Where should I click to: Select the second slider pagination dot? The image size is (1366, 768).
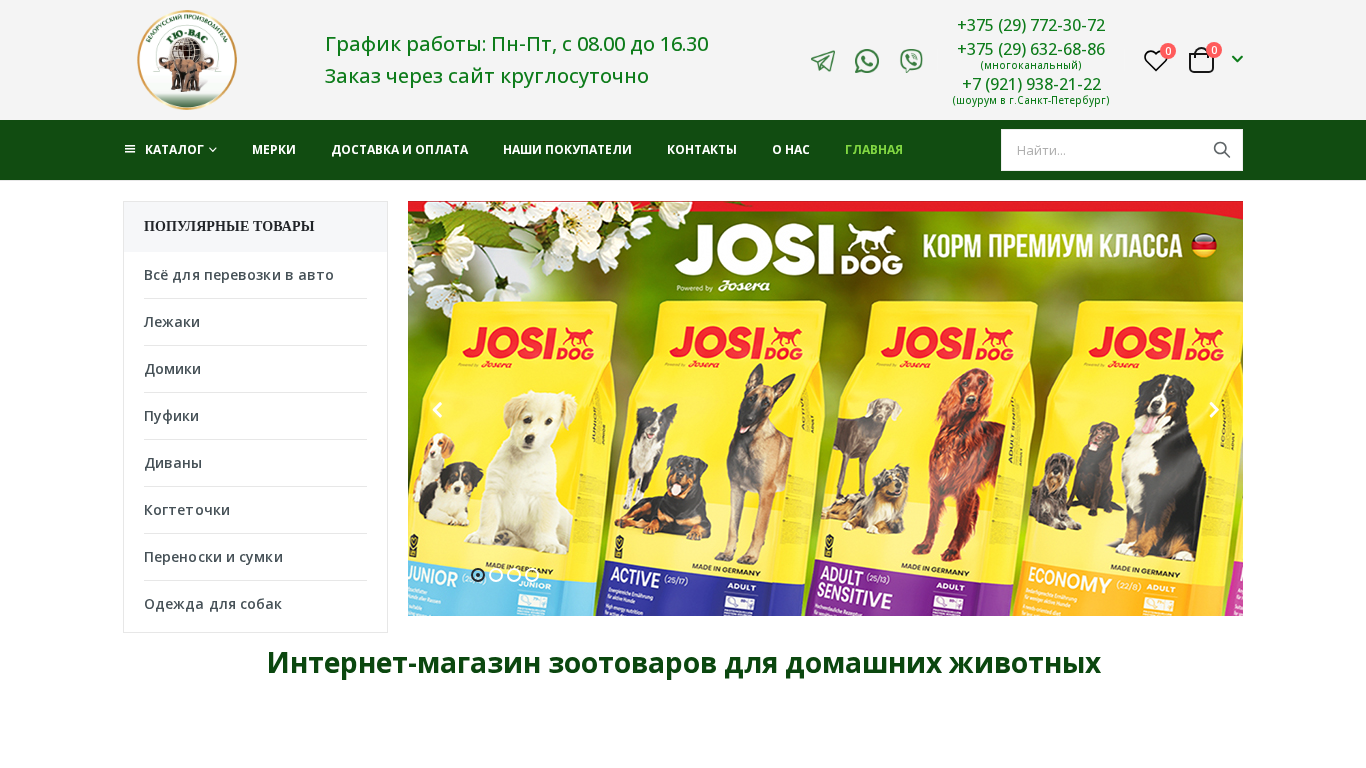coord(496,575)
